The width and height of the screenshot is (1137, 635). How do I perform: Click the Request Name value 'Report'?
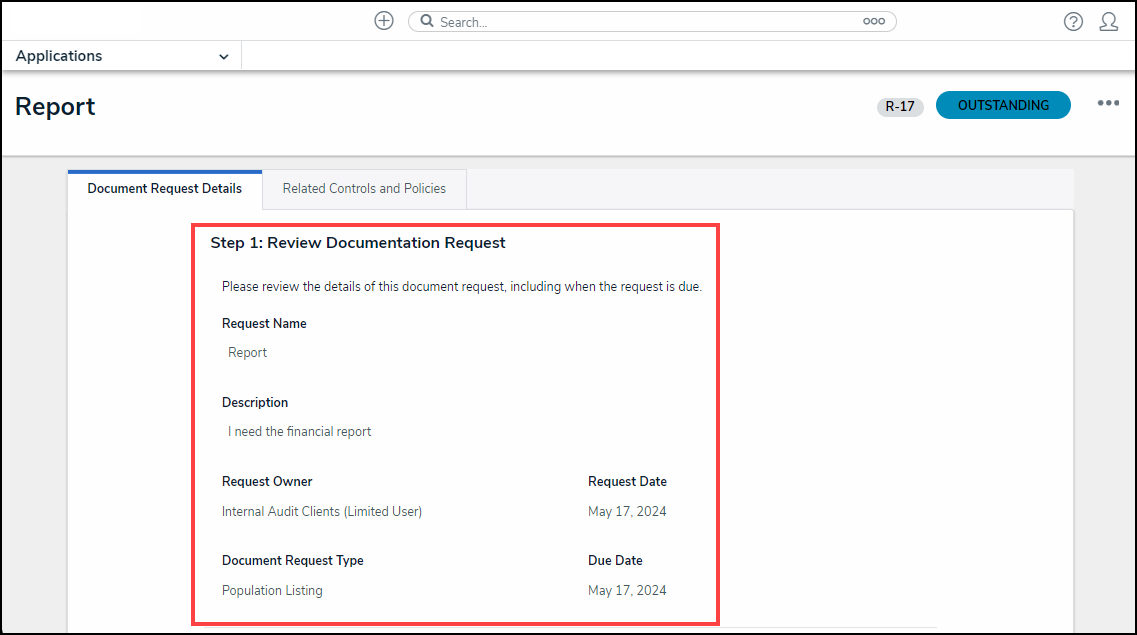pos(247,352)
